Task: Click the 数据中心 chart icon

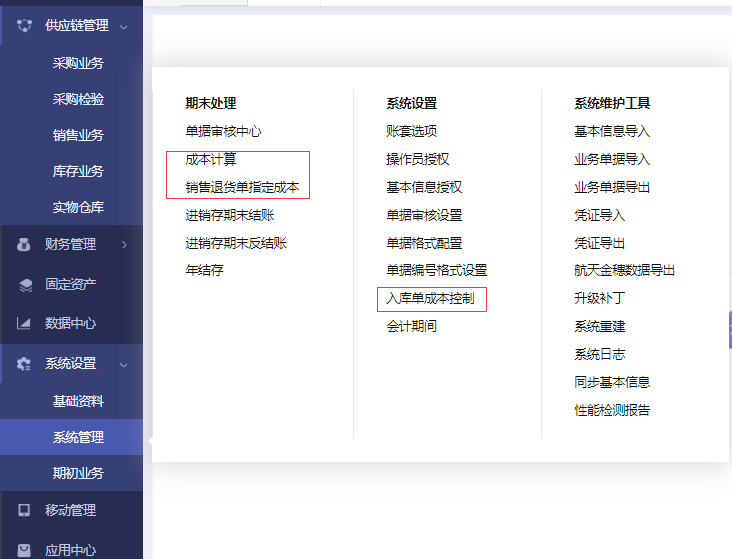Action: click(23, 323)
